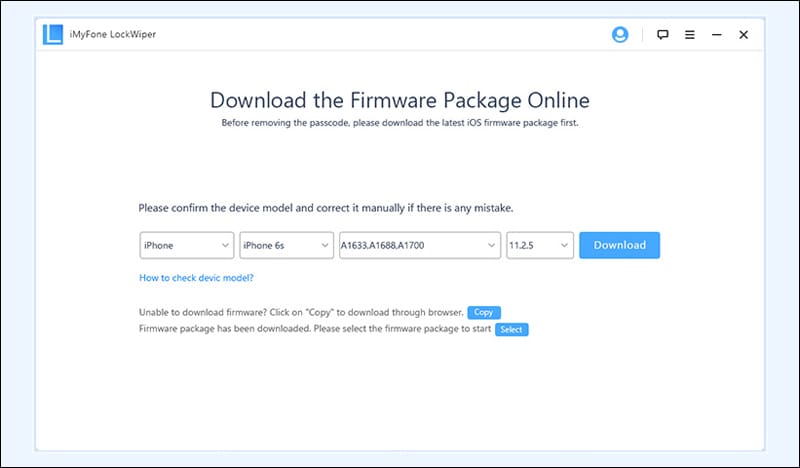
Task: Click the Before removing the passcode subtitle
Action: tap(400, 123)
